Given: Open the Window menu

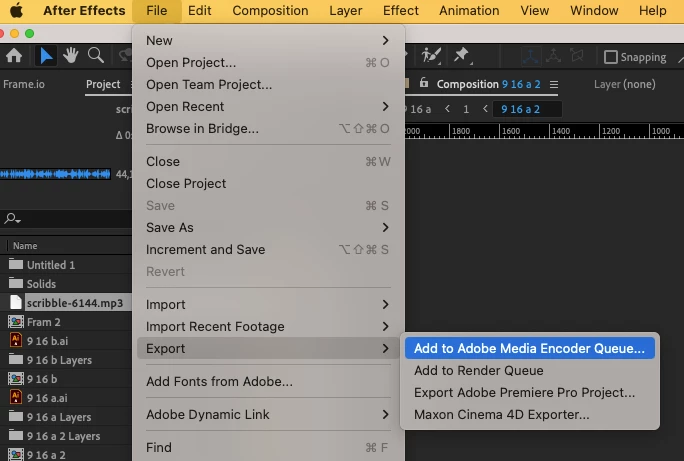Looking at the screenshot, I should point(594,10).
